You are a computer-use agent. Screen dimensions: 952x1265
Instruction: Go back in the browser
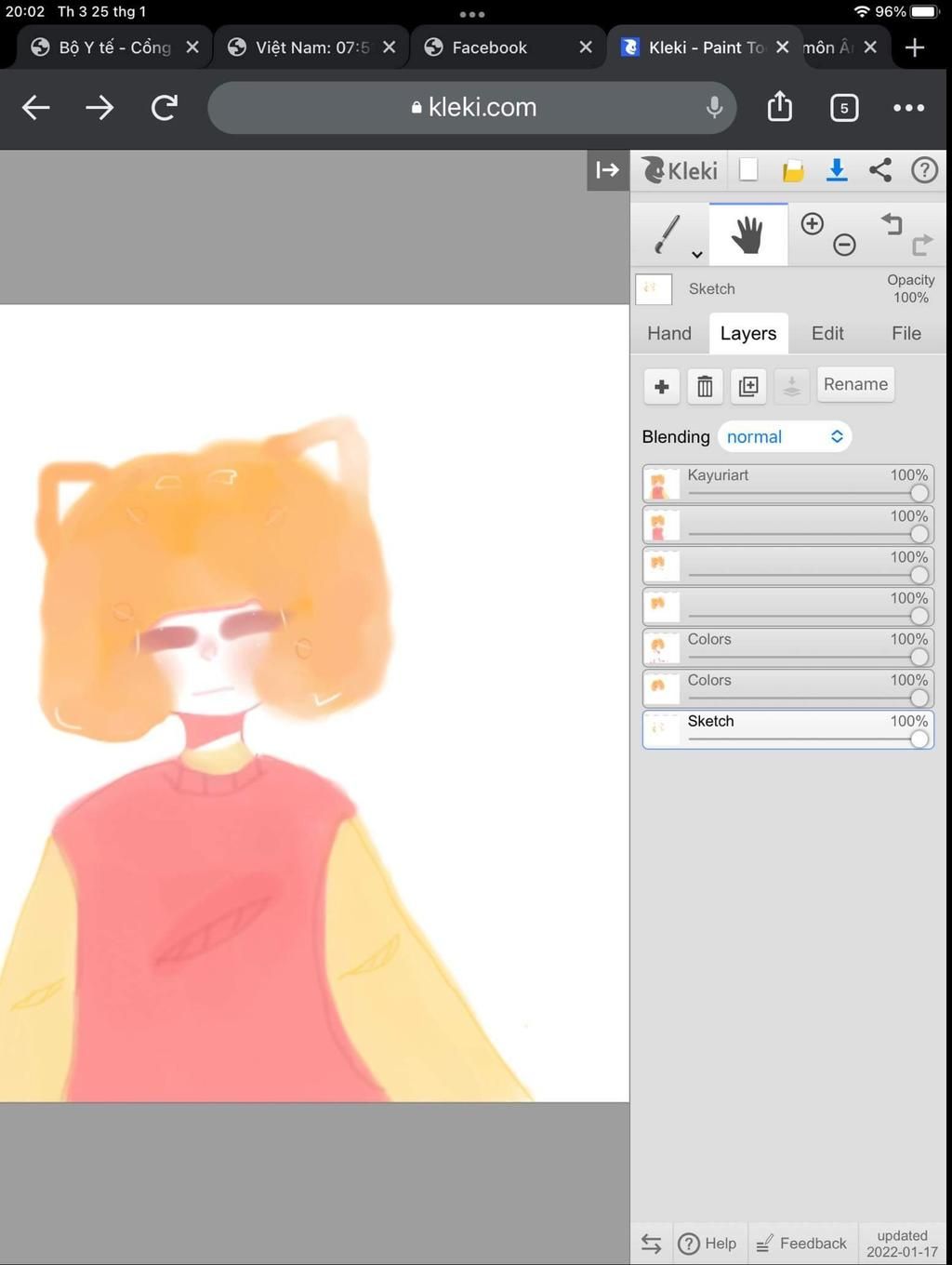click(36, 108)
